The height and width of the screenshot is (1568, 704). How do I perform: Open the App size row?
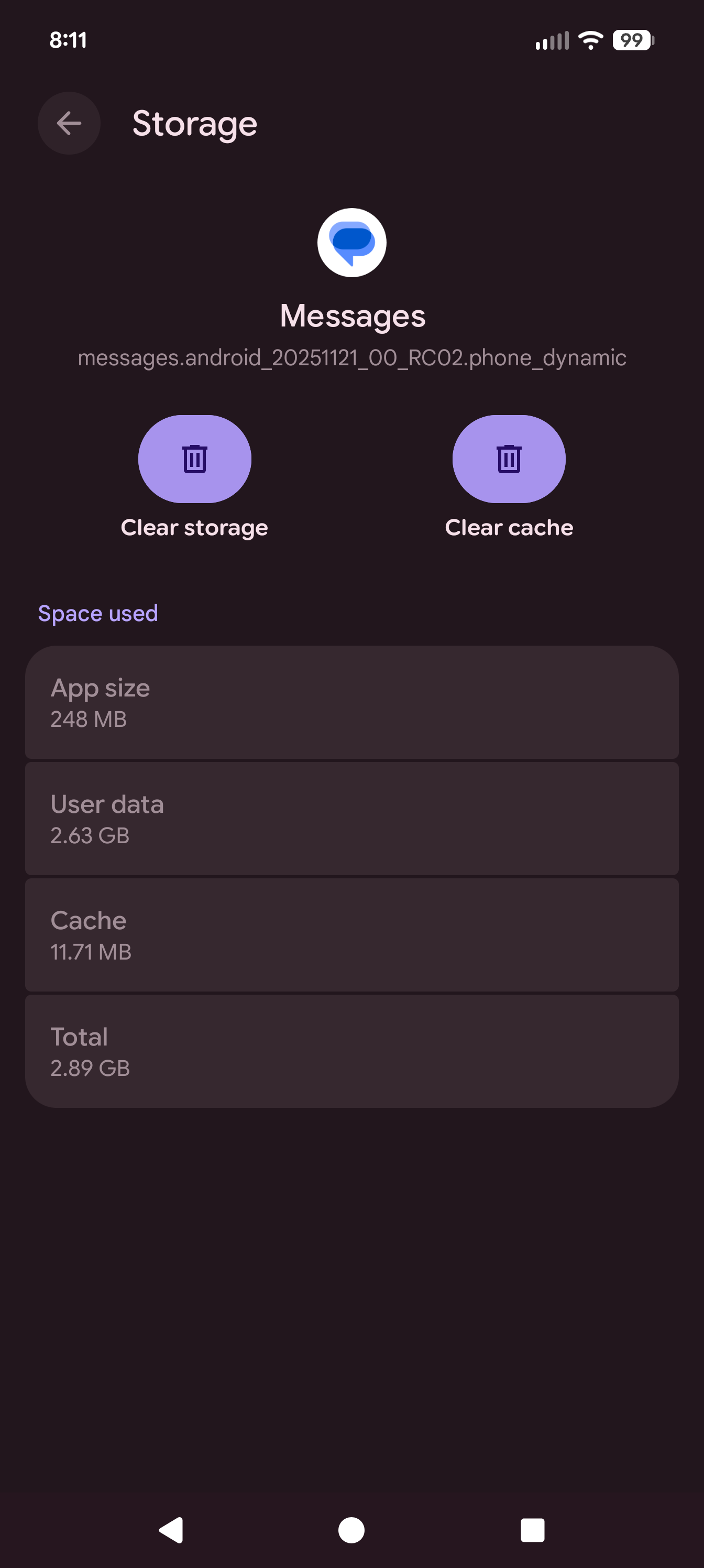coord(351,702)
